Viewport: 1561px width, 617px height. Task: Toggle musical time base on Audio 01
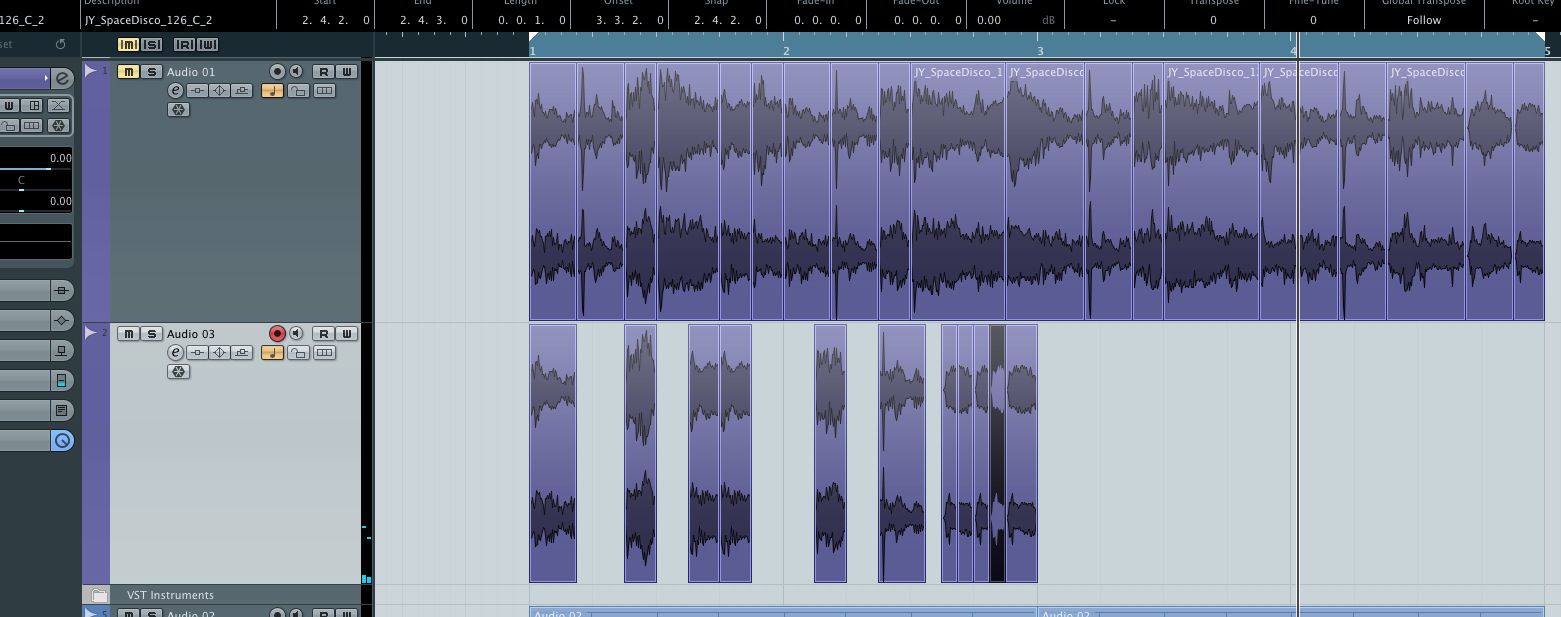click(272, 90)
